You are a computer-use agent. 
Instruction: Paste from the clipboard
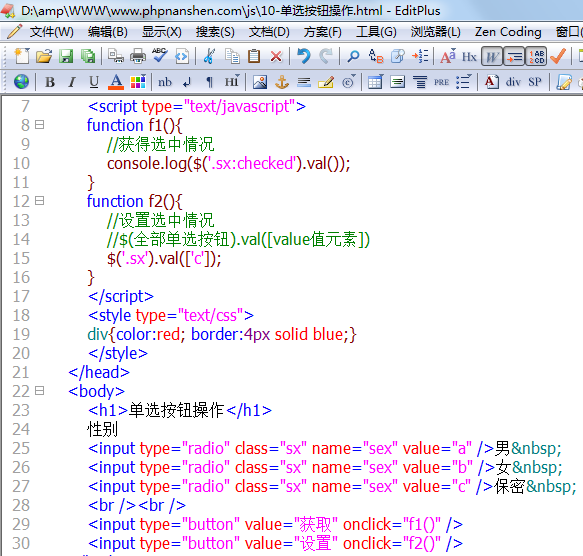[x=254, y=57]
